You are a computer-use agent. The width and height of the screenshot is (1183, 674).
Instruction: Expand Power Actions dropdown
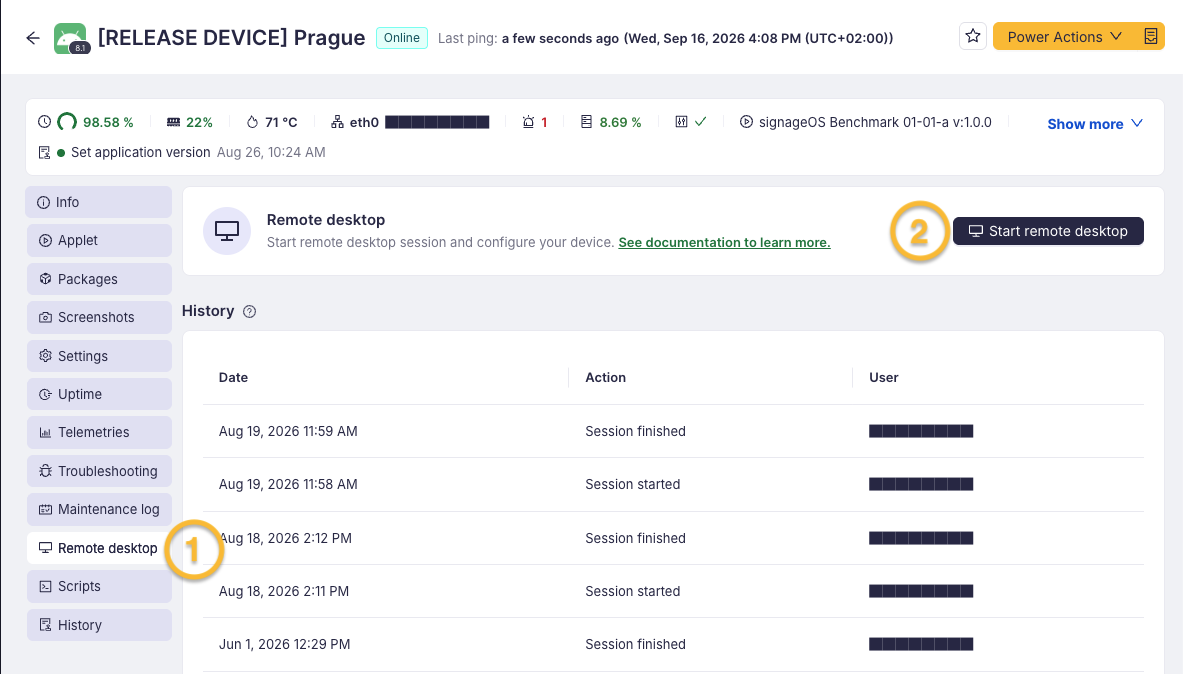coord(1065,36)
